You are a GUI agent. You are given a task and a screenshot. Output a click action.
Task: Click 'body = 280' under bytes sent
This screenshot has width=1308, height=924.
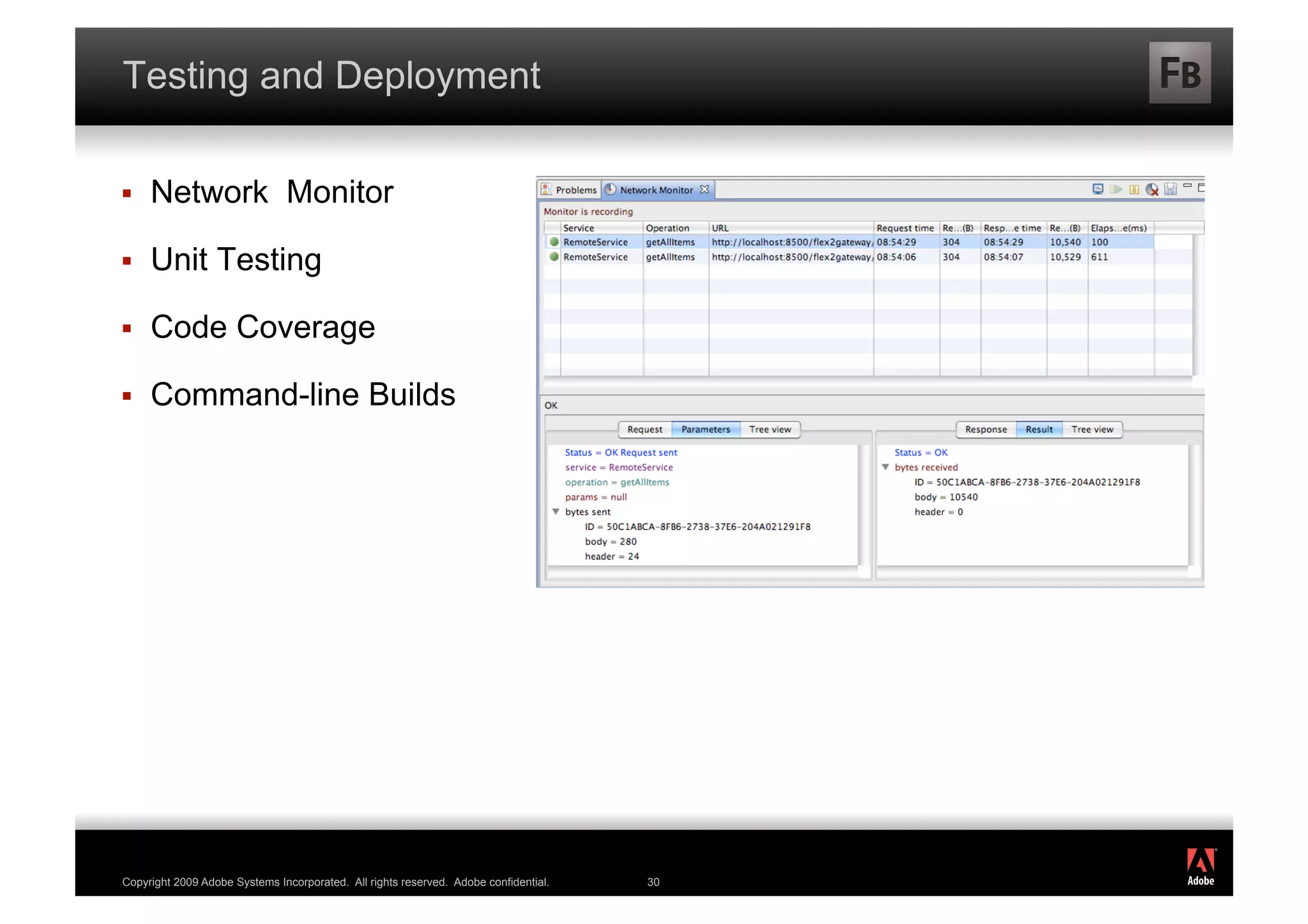tap(611, 542)
